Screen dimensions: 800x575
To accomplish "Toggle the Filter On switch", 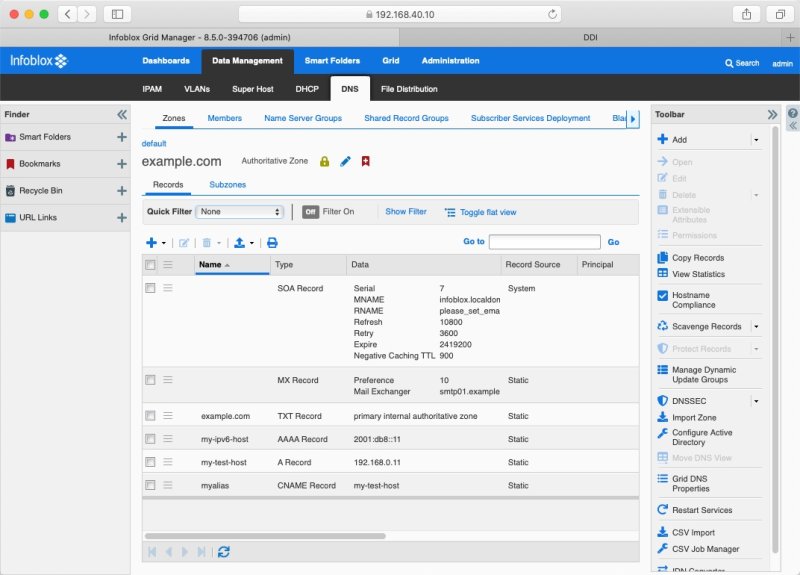I will click(310, 212).
